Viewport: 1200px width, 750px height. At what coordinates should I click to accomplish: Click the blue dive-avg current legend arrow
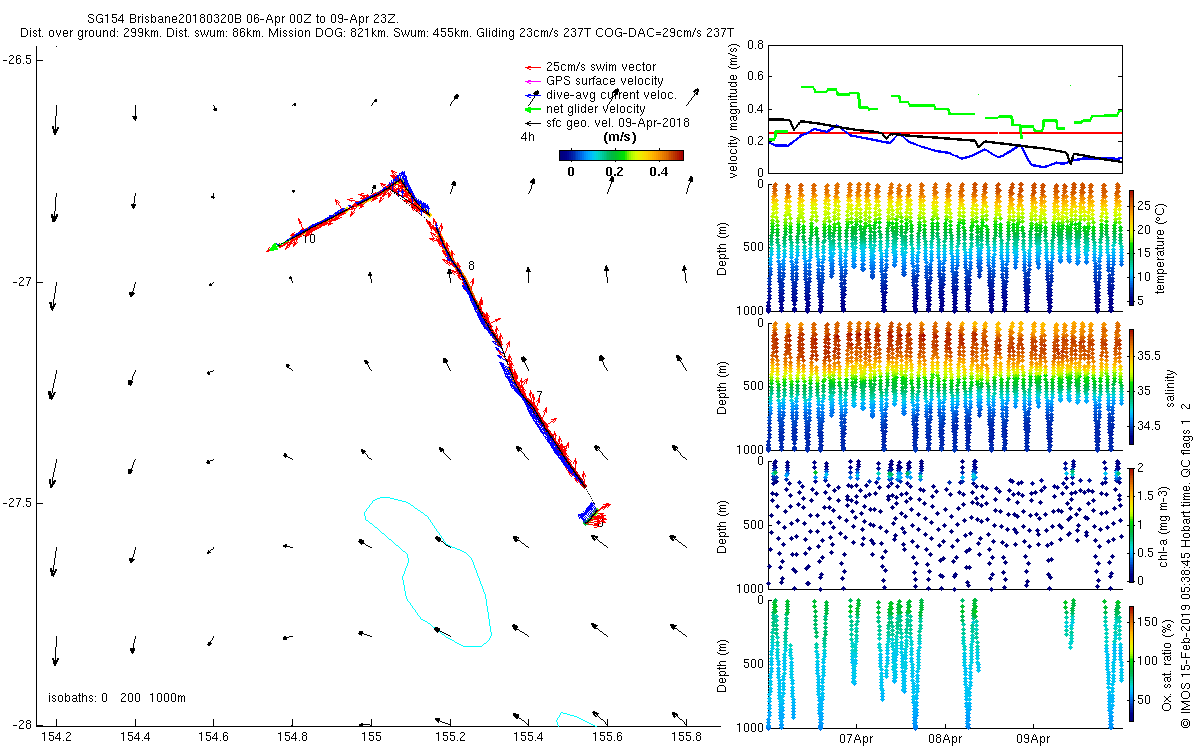(529, 95)
